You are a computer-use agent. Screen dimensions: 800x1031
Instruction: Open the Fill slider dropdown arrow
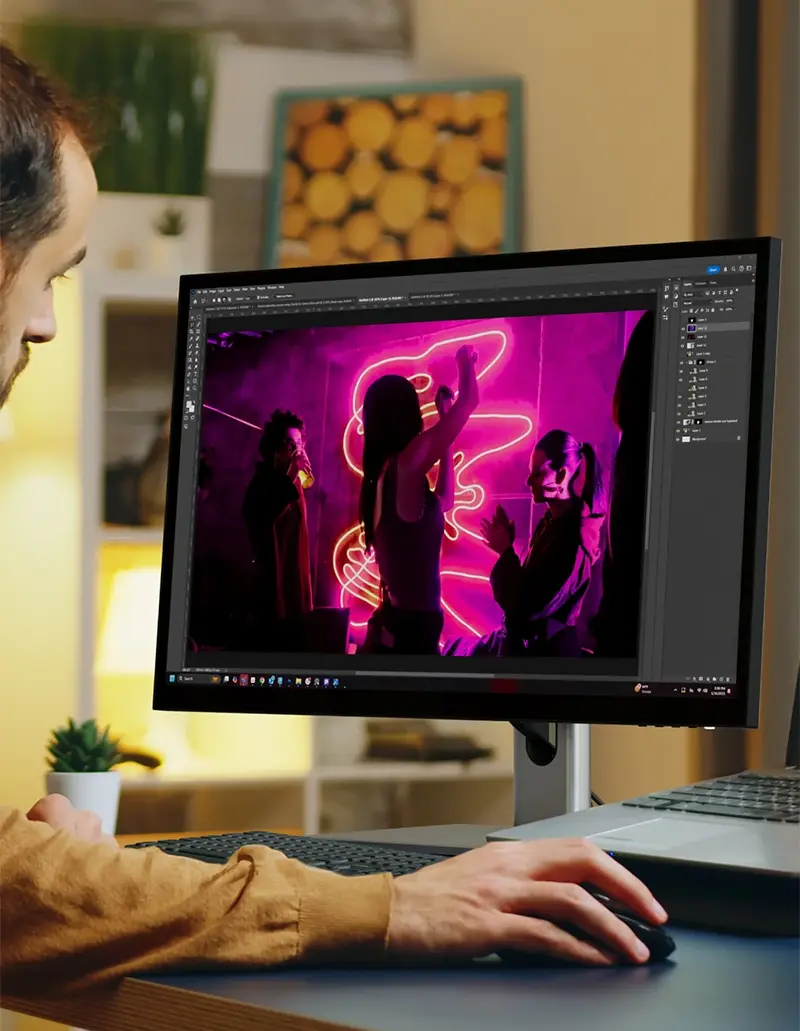[x=735, y=309]
